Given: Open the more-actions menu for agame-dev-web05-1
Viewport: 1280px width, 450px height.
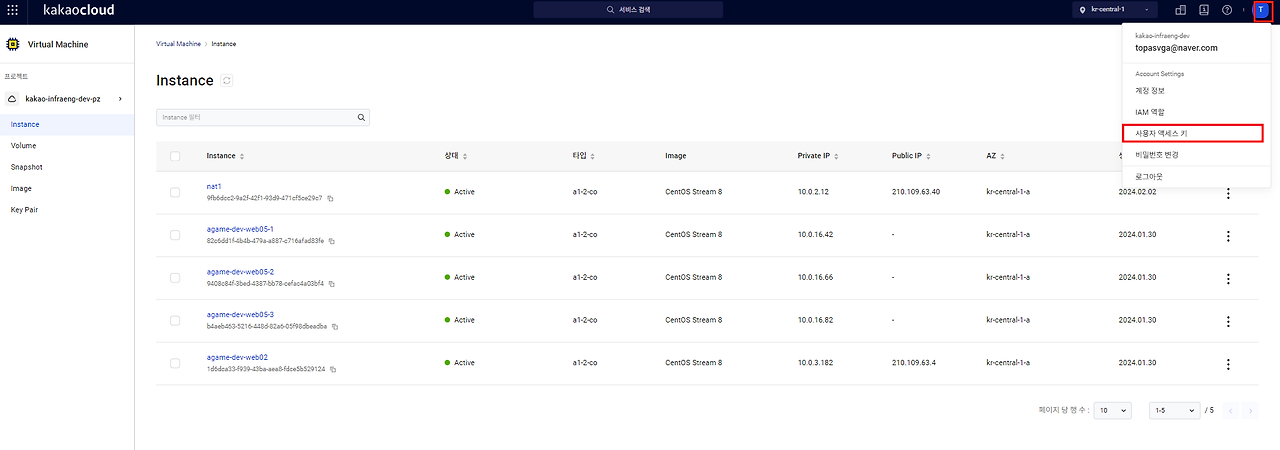Looking at the screenshot, I should click(x=1228, y=236).
